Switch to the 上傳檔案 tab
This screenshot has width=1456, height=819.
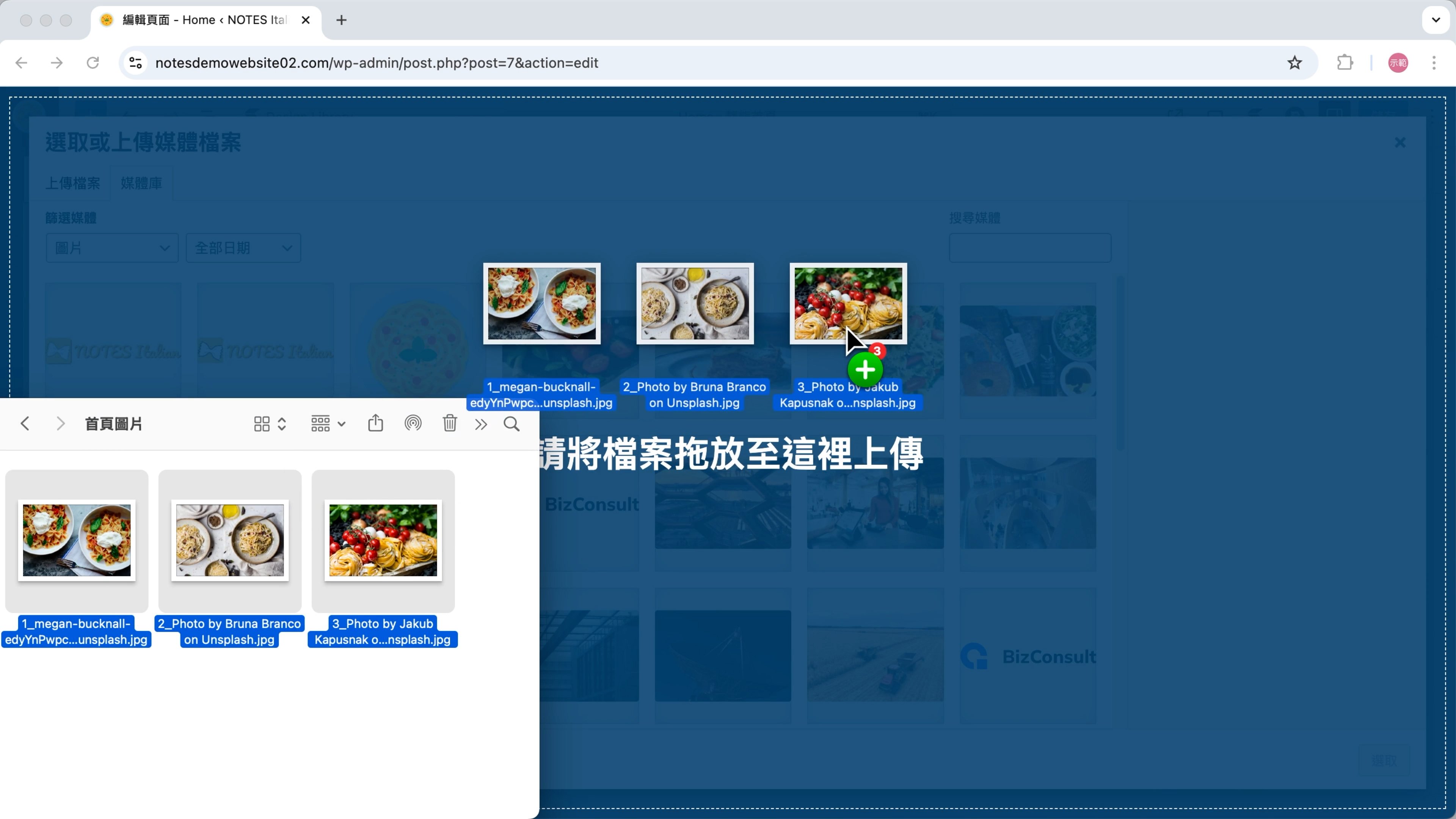(x=72, y=183)
